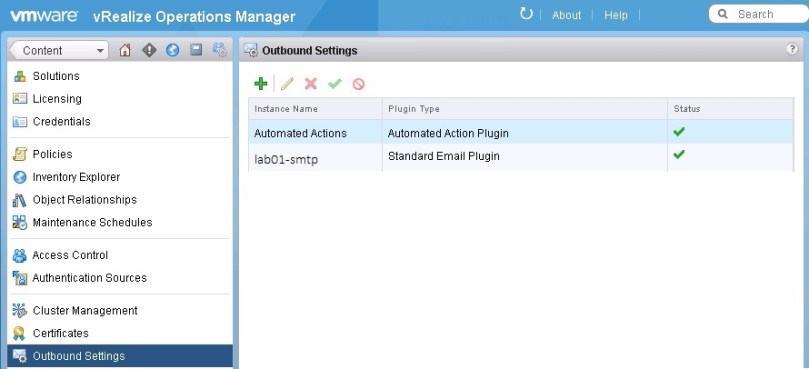Click the Outbound Settings sidebar icon

[20, 356]
